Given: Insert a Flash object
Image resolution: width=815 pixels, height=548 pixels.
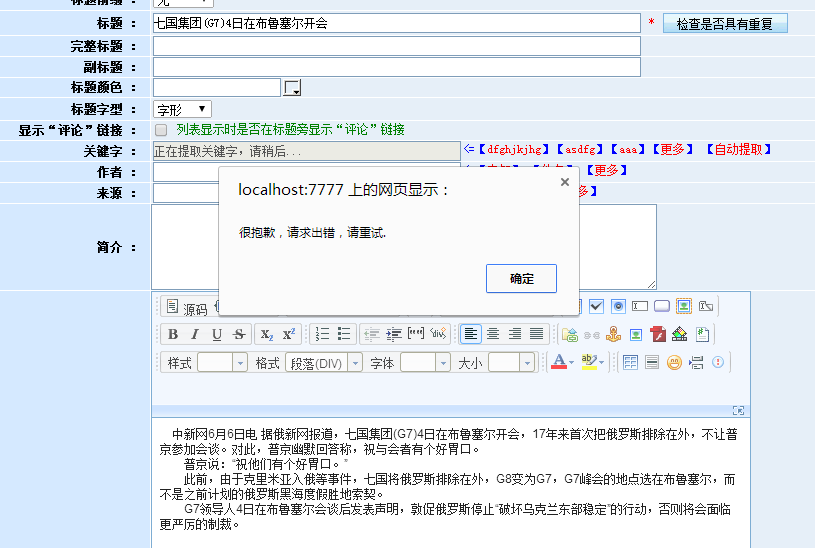Looking at the screenshot, I should pyautogui.click(x=657, y=334).
